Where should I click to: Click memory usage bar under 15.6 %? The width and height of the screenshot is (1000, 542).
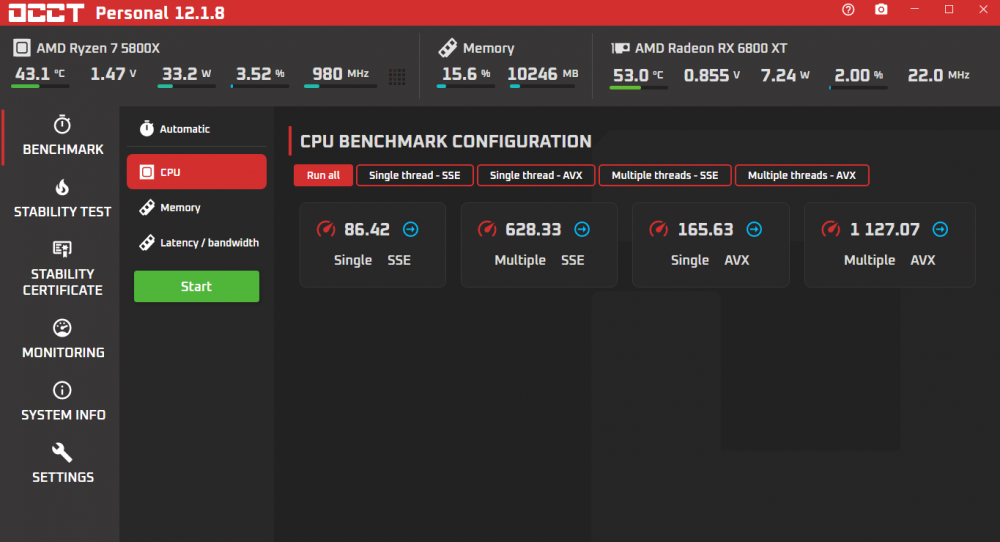(x=466, y=86)
